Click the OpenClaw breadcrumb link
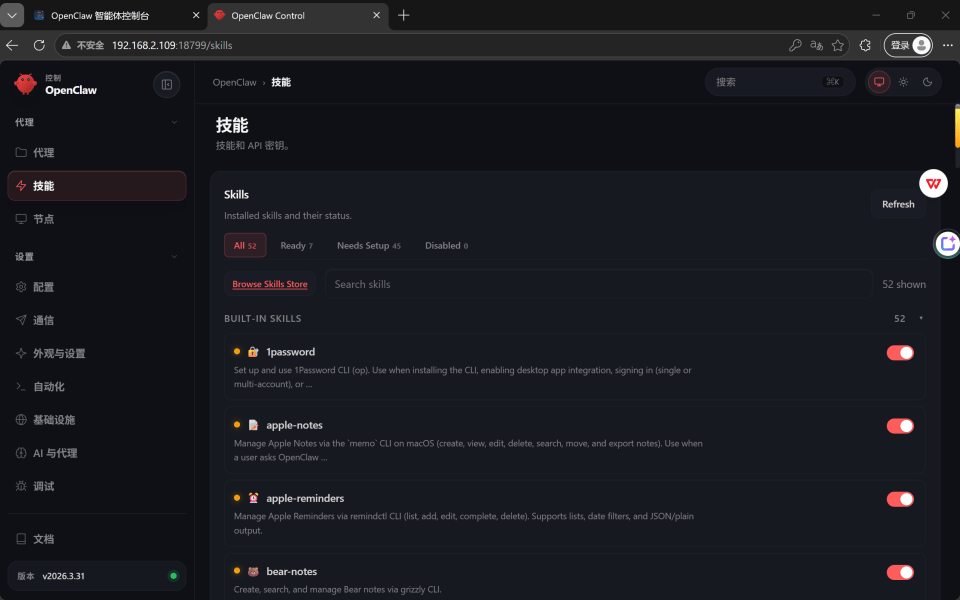Image resolution: width=960 pixels, height=600 pixels. coord(234,82)
